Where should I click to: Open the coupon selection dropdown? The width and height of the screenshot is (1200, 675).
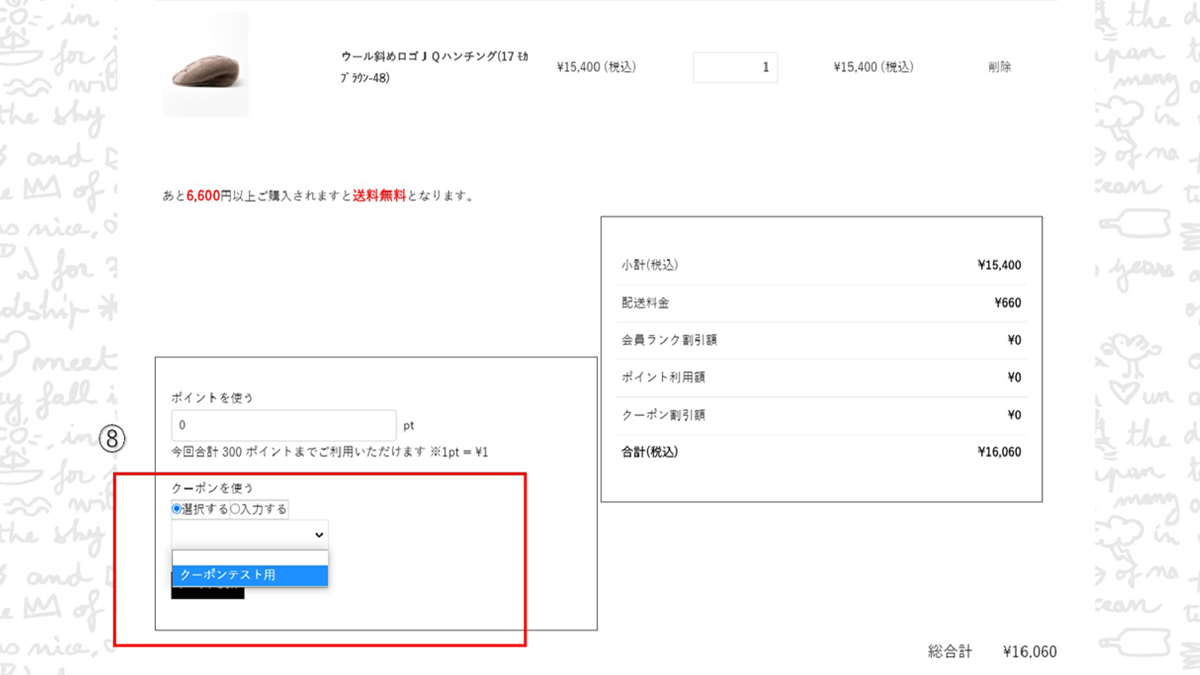click(x=250, y=535)
